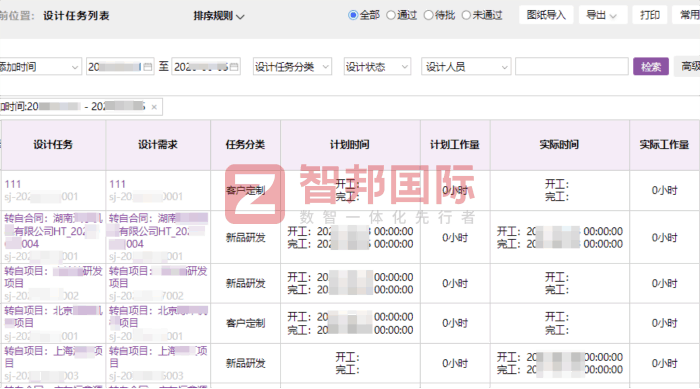Click 新品研发 category in the 湖南 contract row
700x389 pixels.
pos(246,238)
